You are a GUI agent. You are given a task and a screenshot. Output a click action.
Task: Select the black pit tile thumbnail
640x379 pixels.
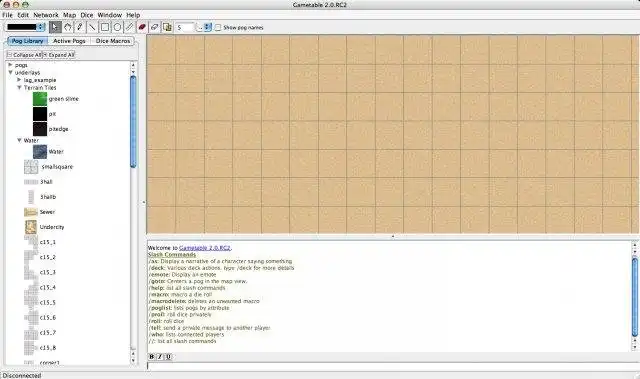(x=40, y=114)
